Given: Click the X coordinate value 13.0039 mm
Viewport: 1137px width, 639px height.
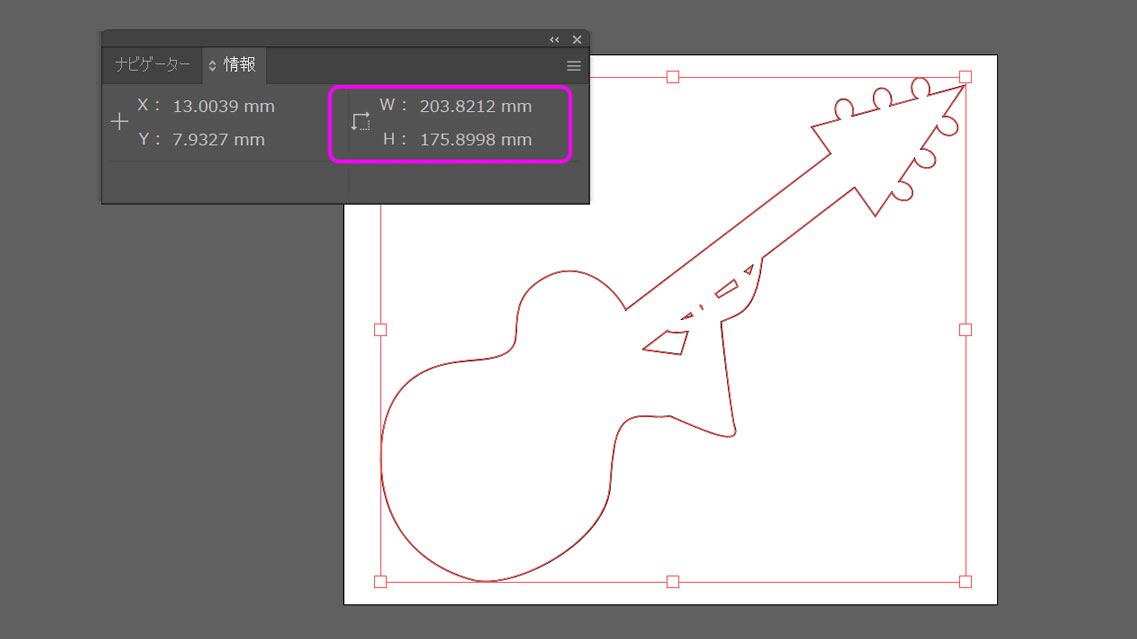Looking at the screenshot, I should [223, 106].
